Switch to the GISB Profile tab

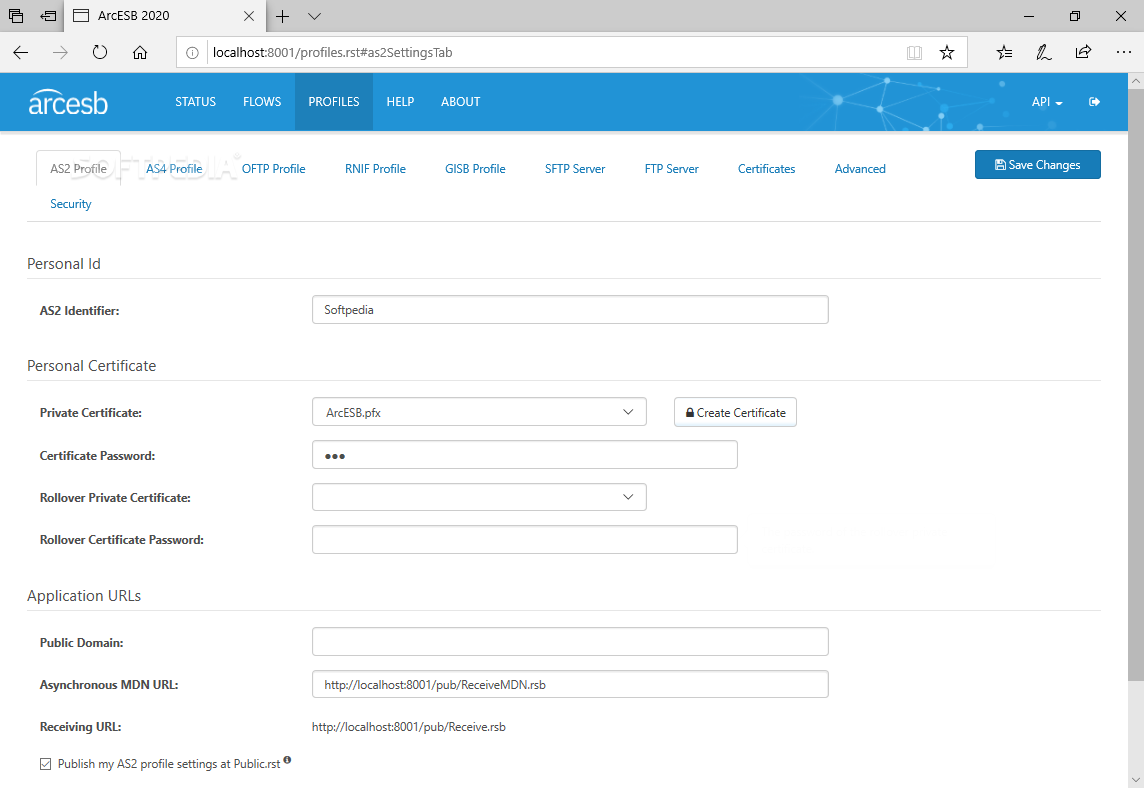coord(475,169)
